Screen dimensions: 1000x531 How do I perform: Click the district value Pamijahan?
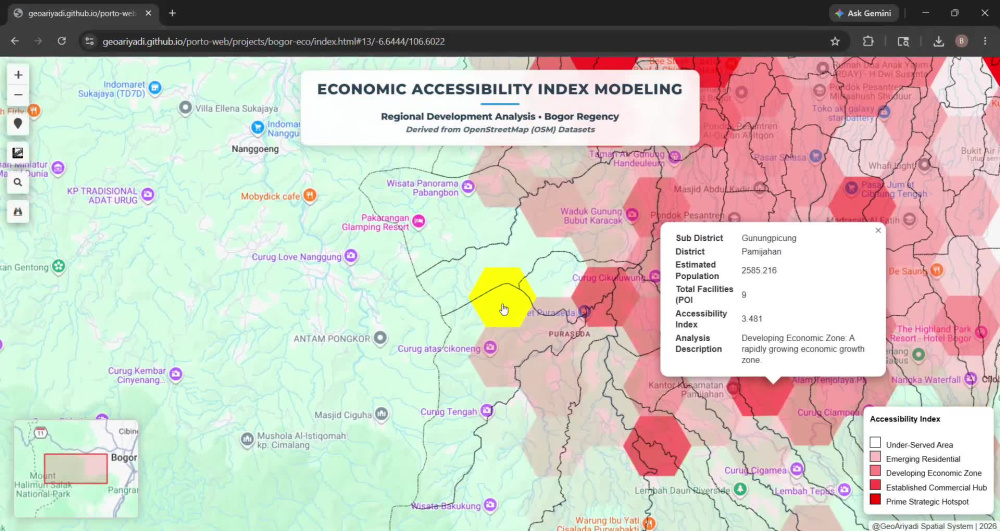(761, 251)
